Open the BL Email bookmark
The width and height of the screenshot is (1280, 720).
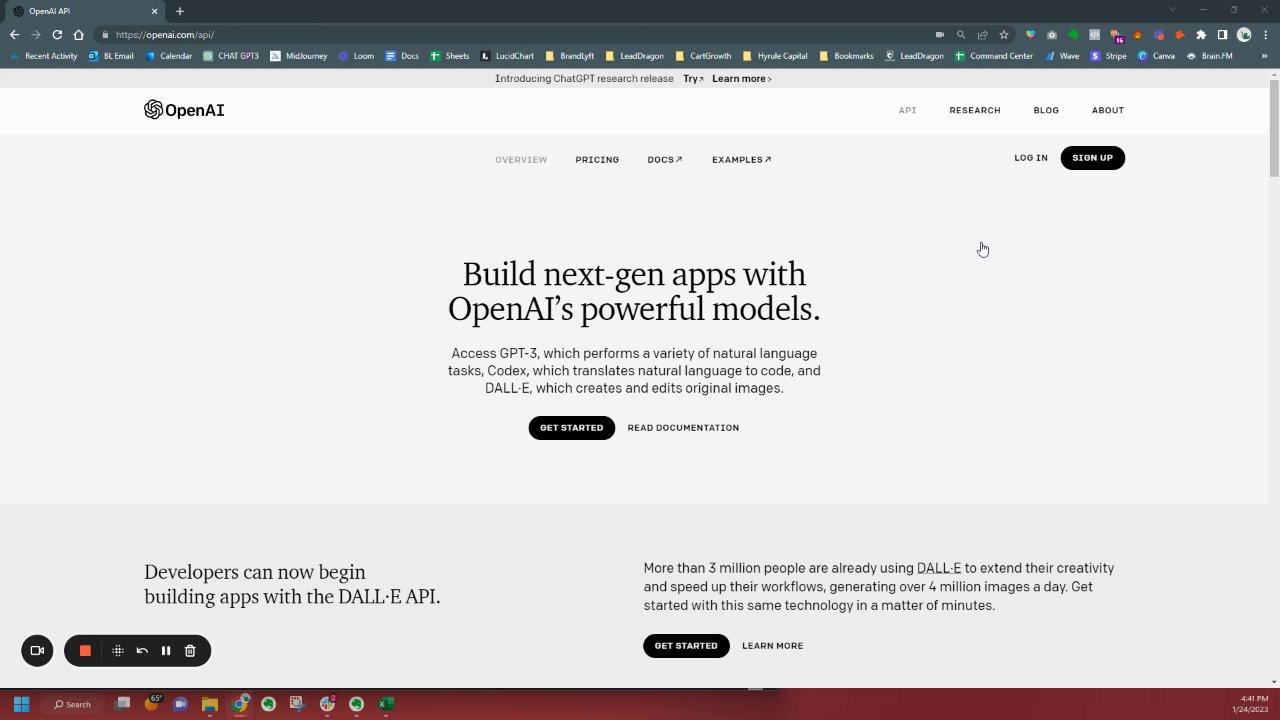(111, 56)
